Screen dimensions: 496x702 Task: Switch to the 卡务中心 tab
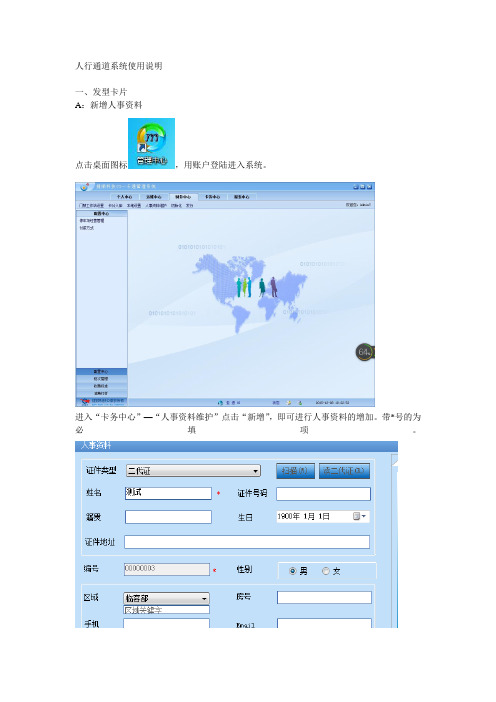[212, 197]
